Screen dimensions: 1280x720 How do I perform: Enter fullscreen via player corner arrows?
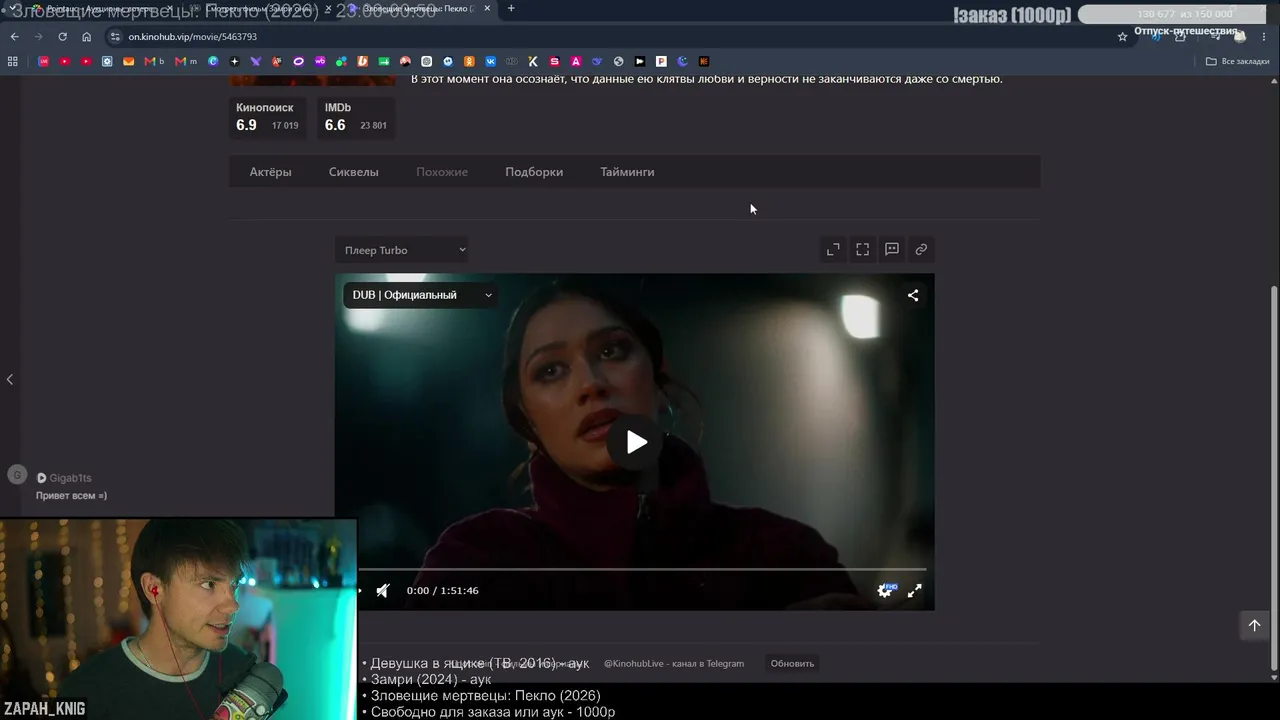(914, 591)
